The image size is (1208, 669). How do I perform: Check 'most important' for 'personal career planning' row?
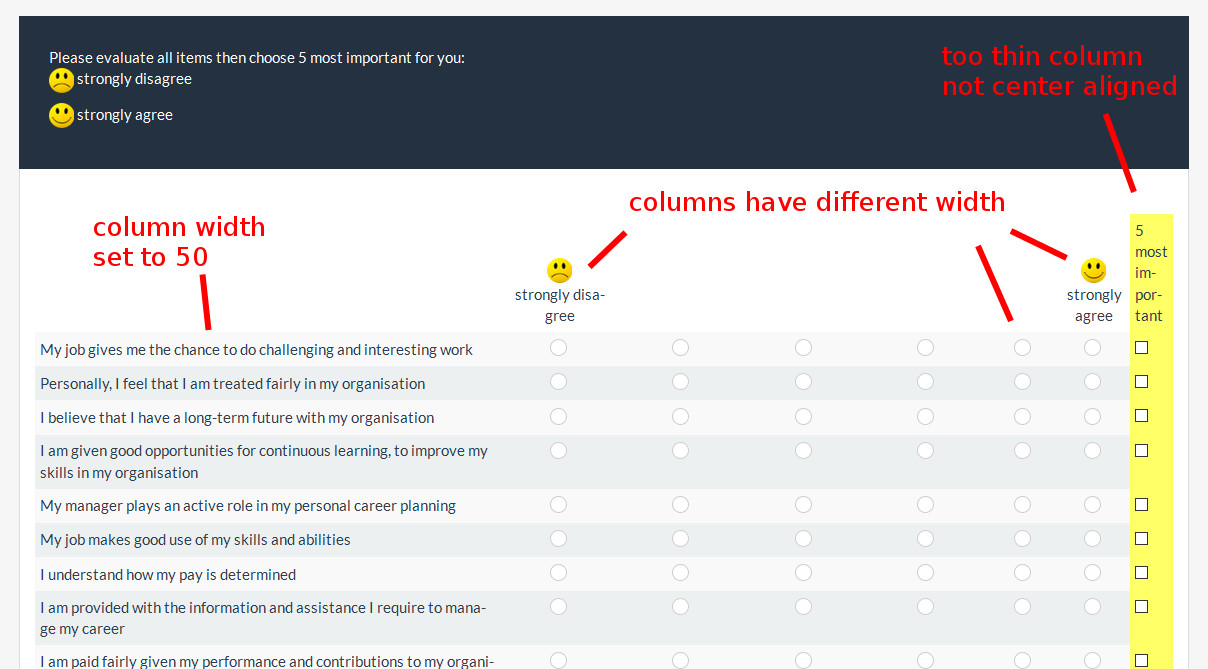[1141, 505]
